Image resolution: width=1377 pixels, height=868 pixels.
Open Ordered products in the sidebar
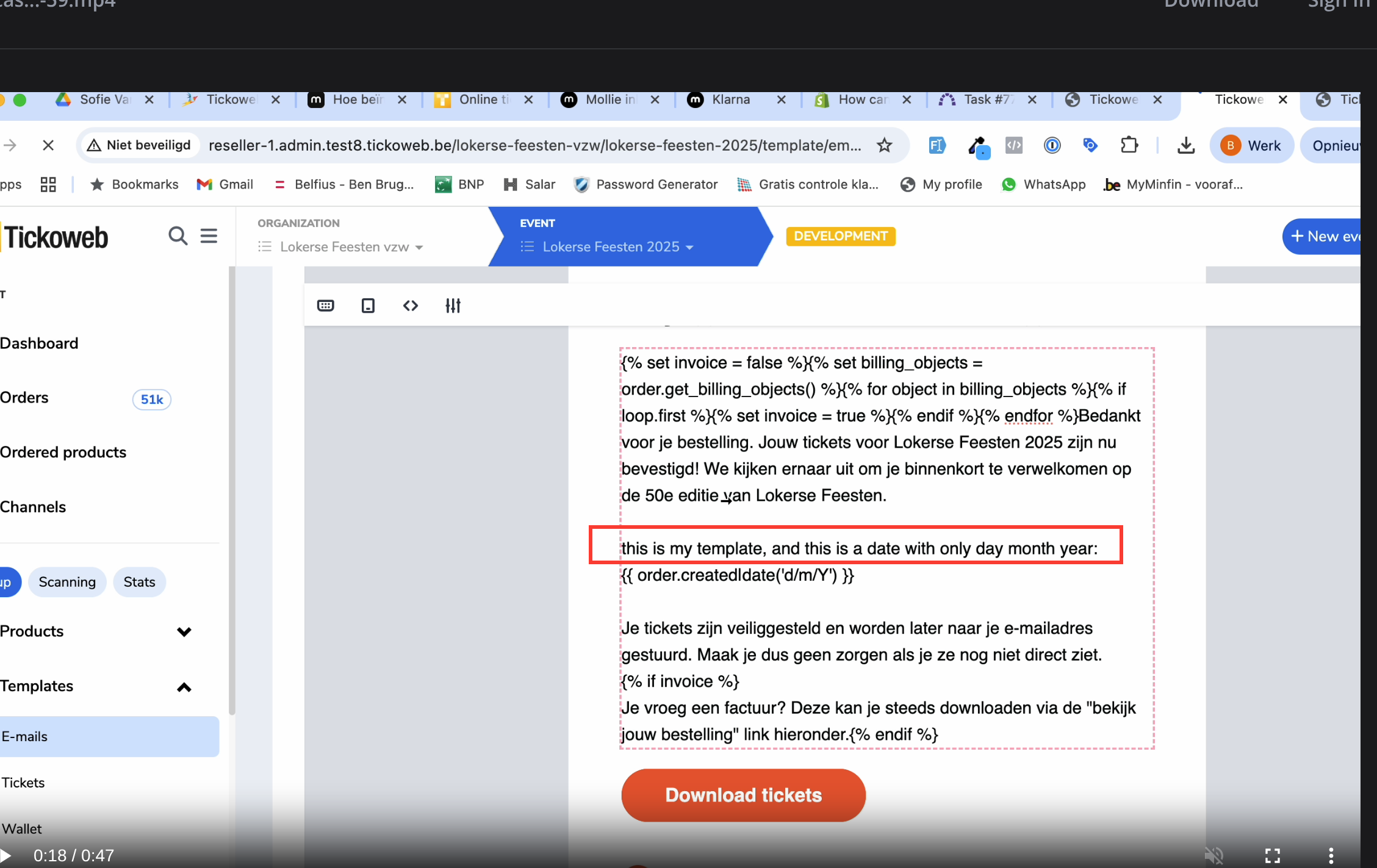[x=63, y=453]
